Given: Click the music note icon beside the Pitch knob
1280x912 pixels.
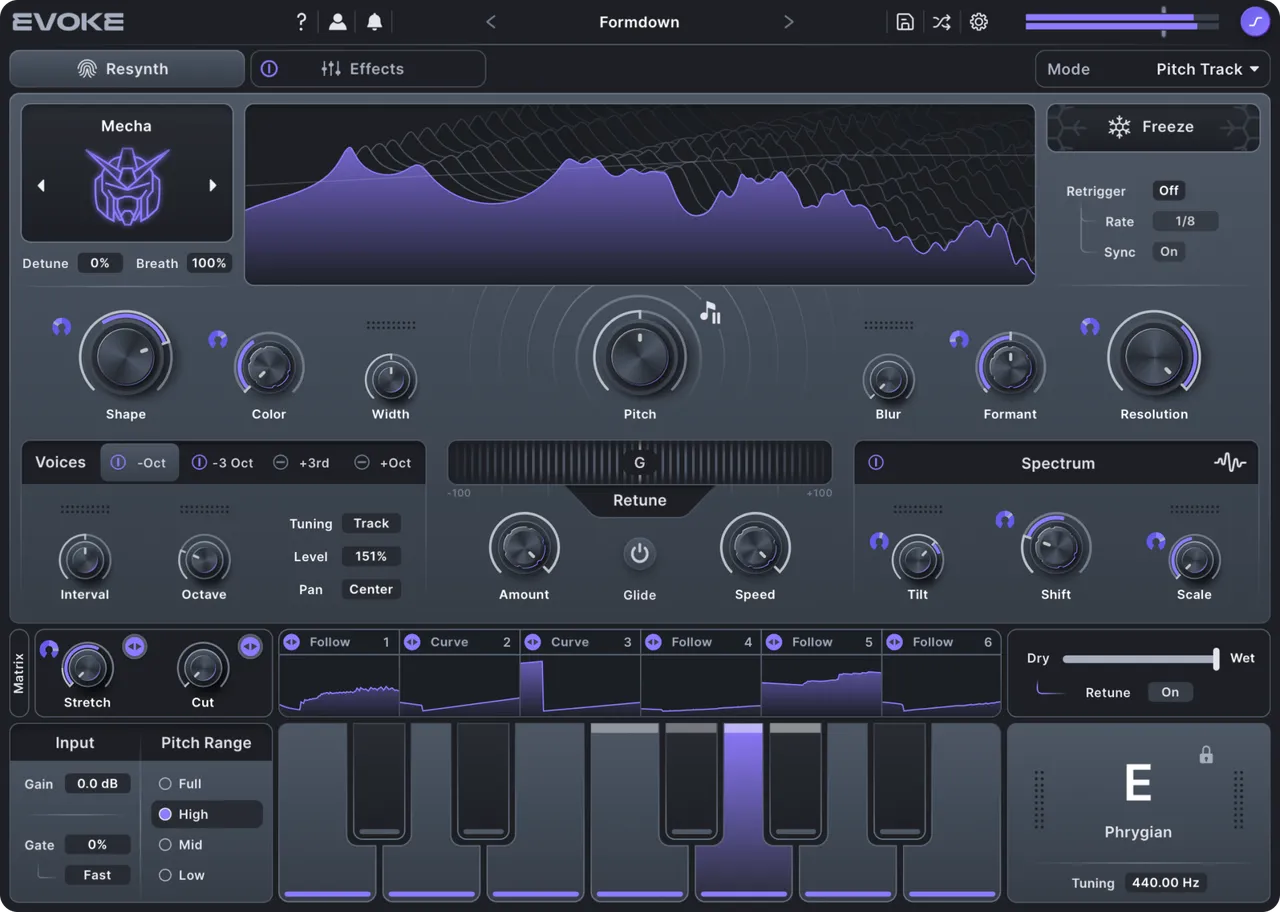Looking at the screenshot, I should coord(710,313).
